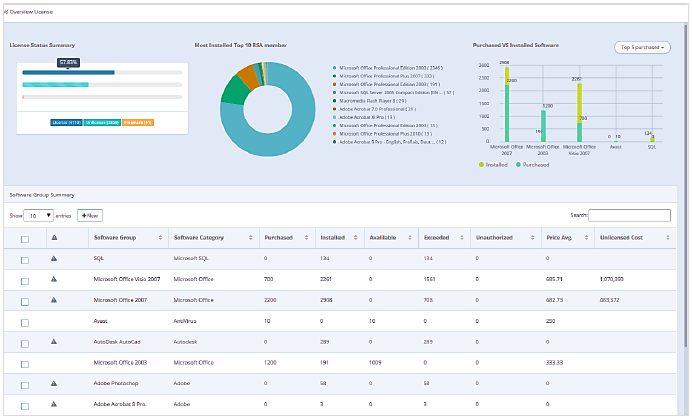
Task: Click the teal Unlicense progress bar
Action: click(x=56, y=84)
